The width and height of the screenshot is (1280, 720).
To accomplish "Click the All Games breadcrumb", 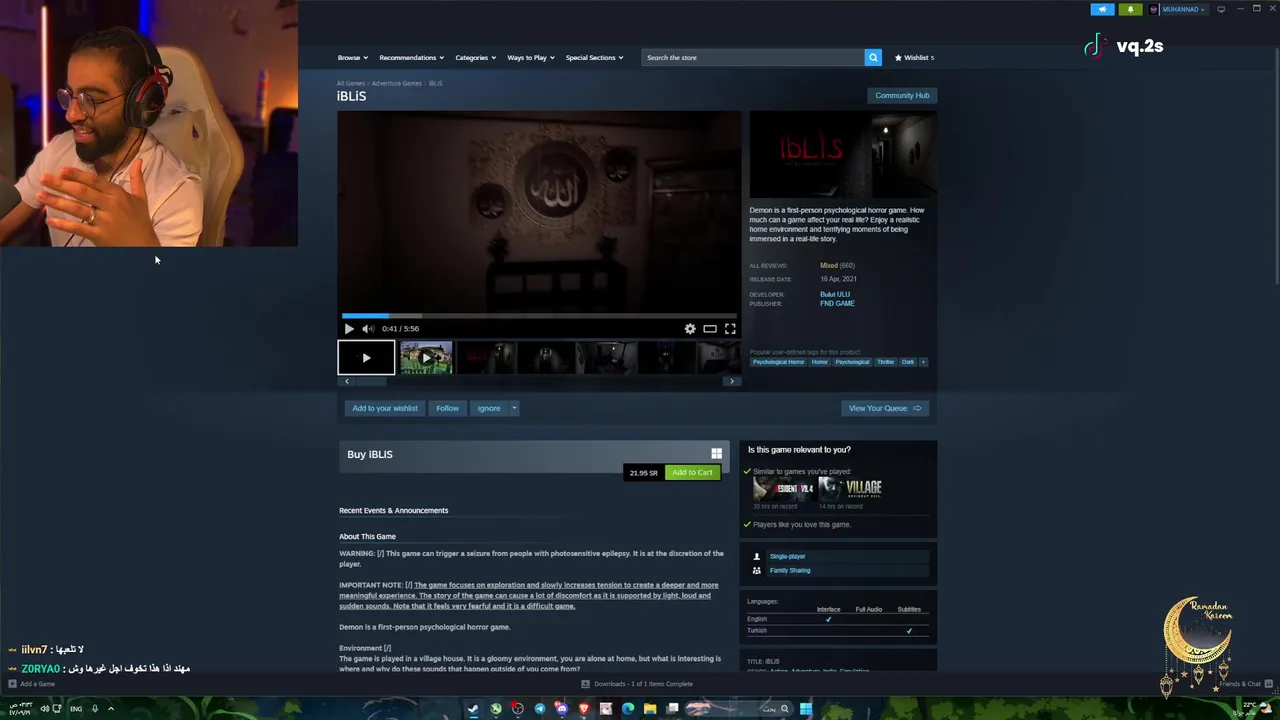I will coord(351,83).
